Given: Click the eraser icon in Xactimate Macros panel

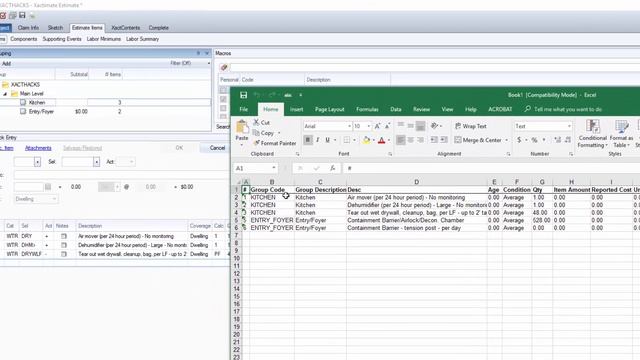Looking at the screenshot, I should click(x=224, y=67).
